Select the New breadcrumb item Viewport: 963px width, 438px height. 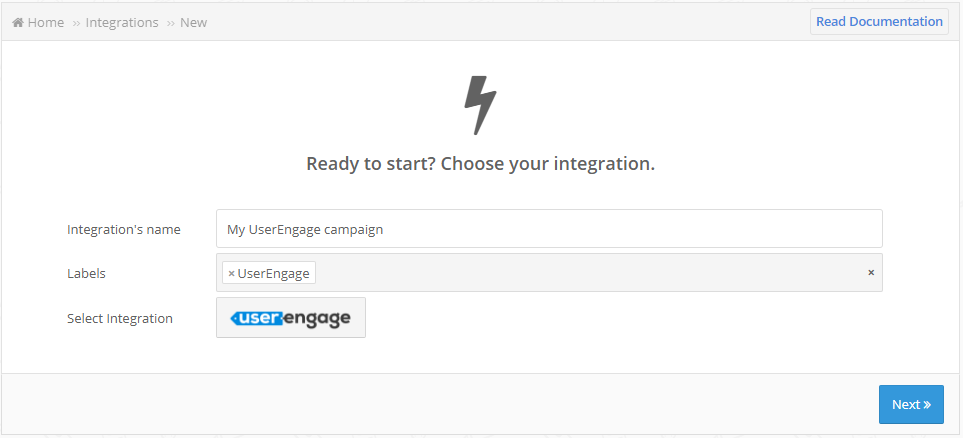193,23
